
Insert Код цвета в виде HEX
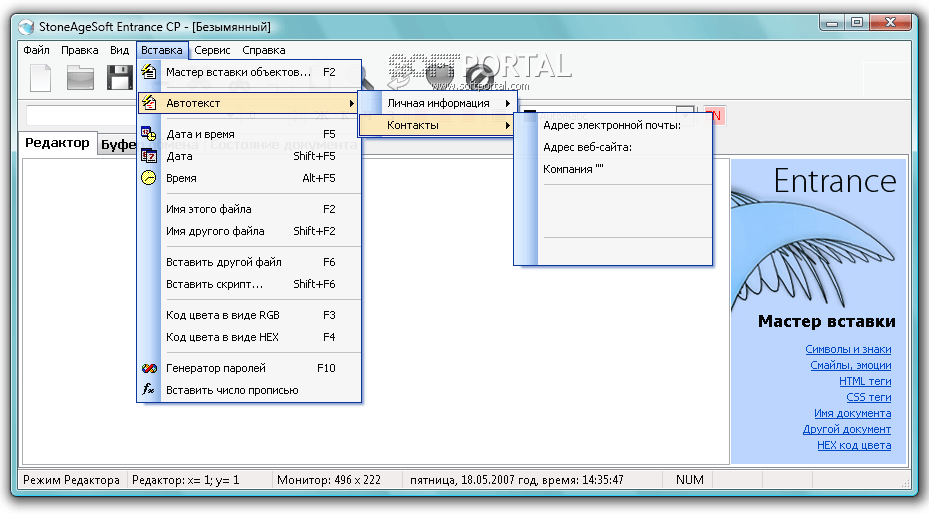[x=249, y=337]
